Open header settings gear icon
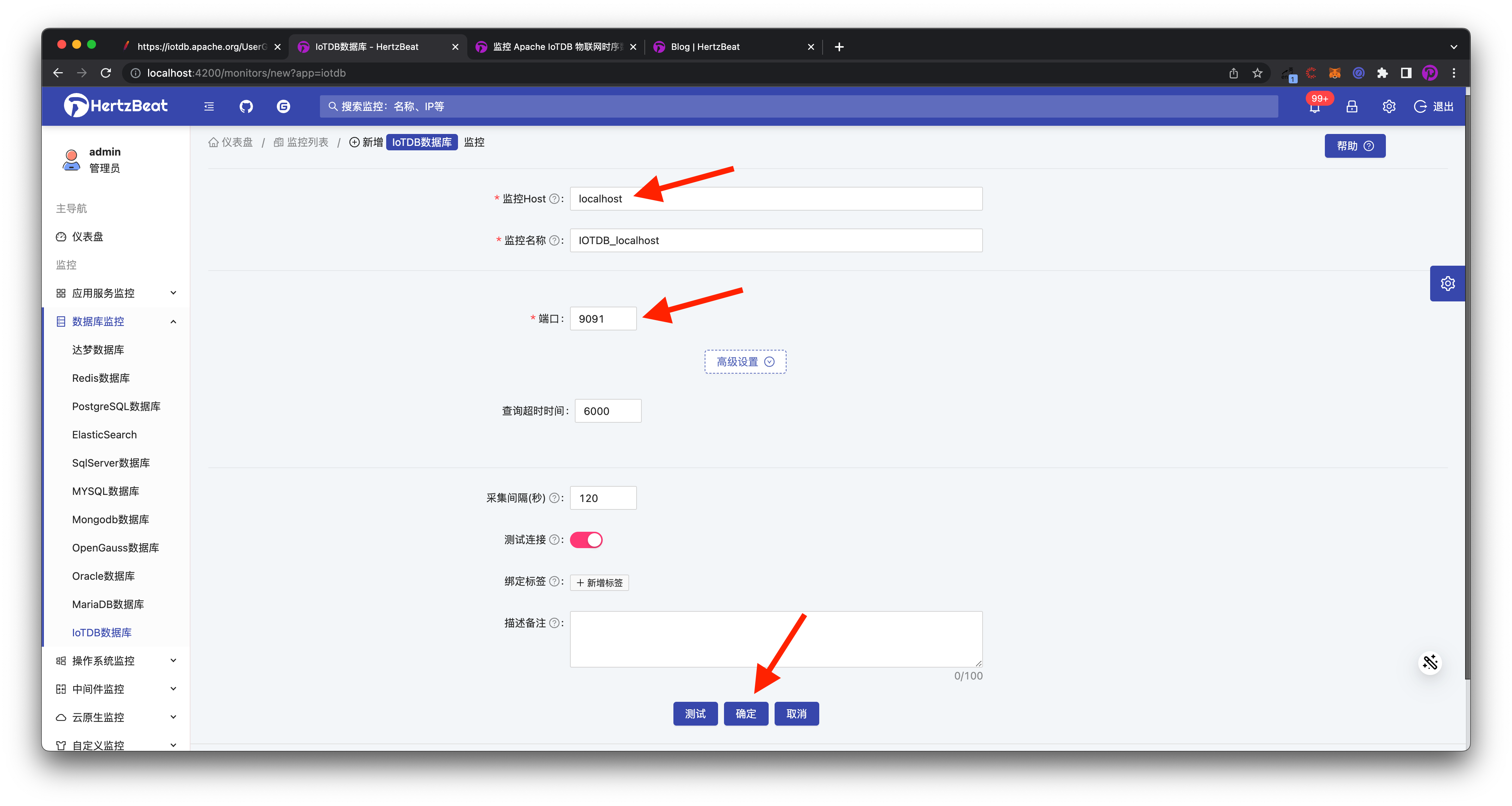This screenshot has height=806, width=1512. (1389, 106)
